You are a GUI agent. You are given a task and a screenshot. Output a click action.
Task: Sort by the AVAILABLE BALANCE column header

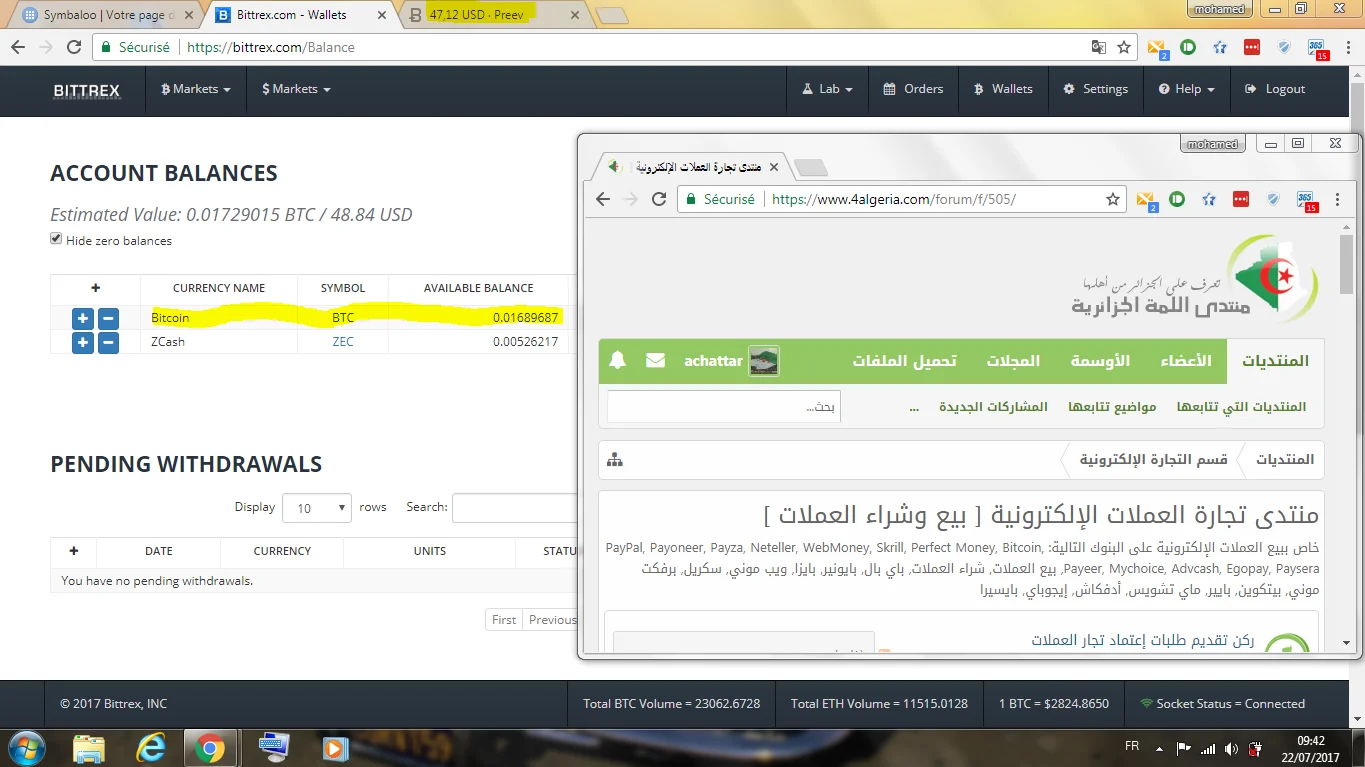point(479,288)
